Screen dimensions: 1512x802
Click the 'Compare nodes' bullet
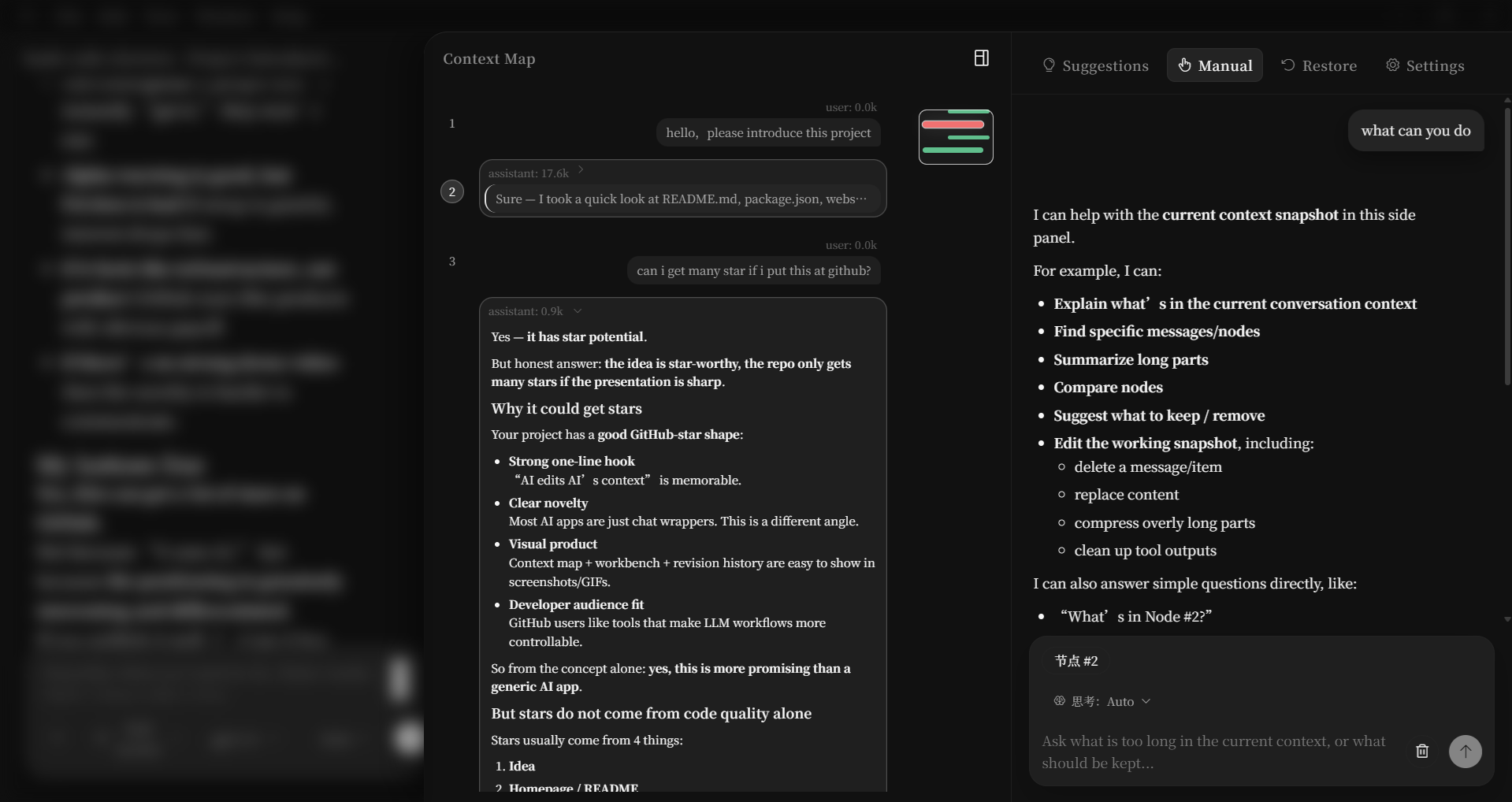(x=1109, y=388)
